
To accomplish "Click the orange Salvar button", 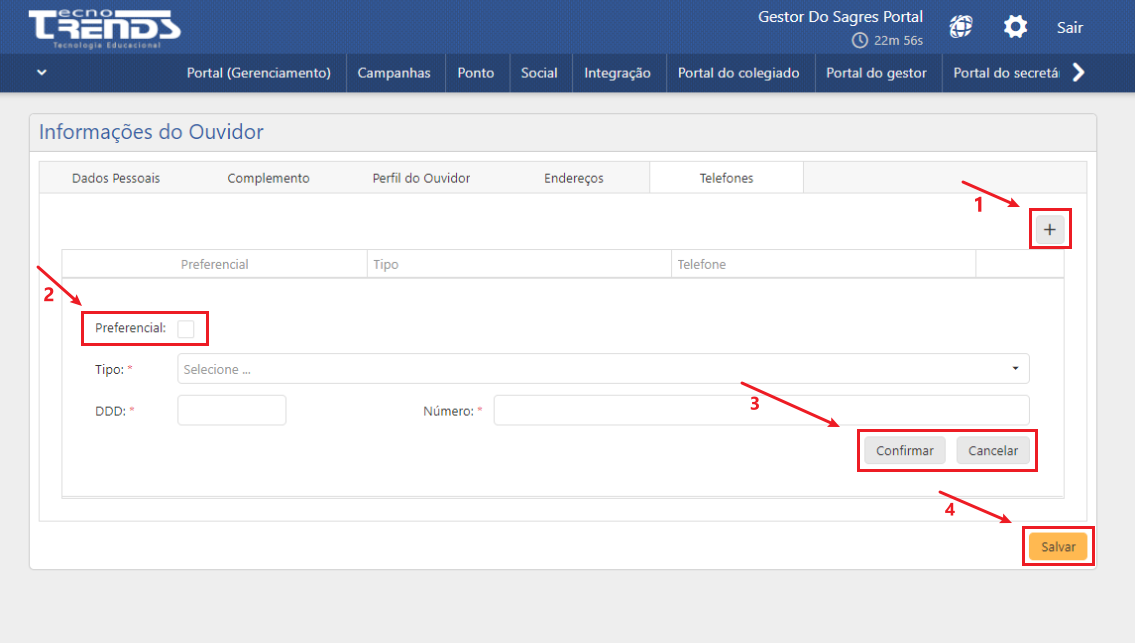I will coord(1058,547).
